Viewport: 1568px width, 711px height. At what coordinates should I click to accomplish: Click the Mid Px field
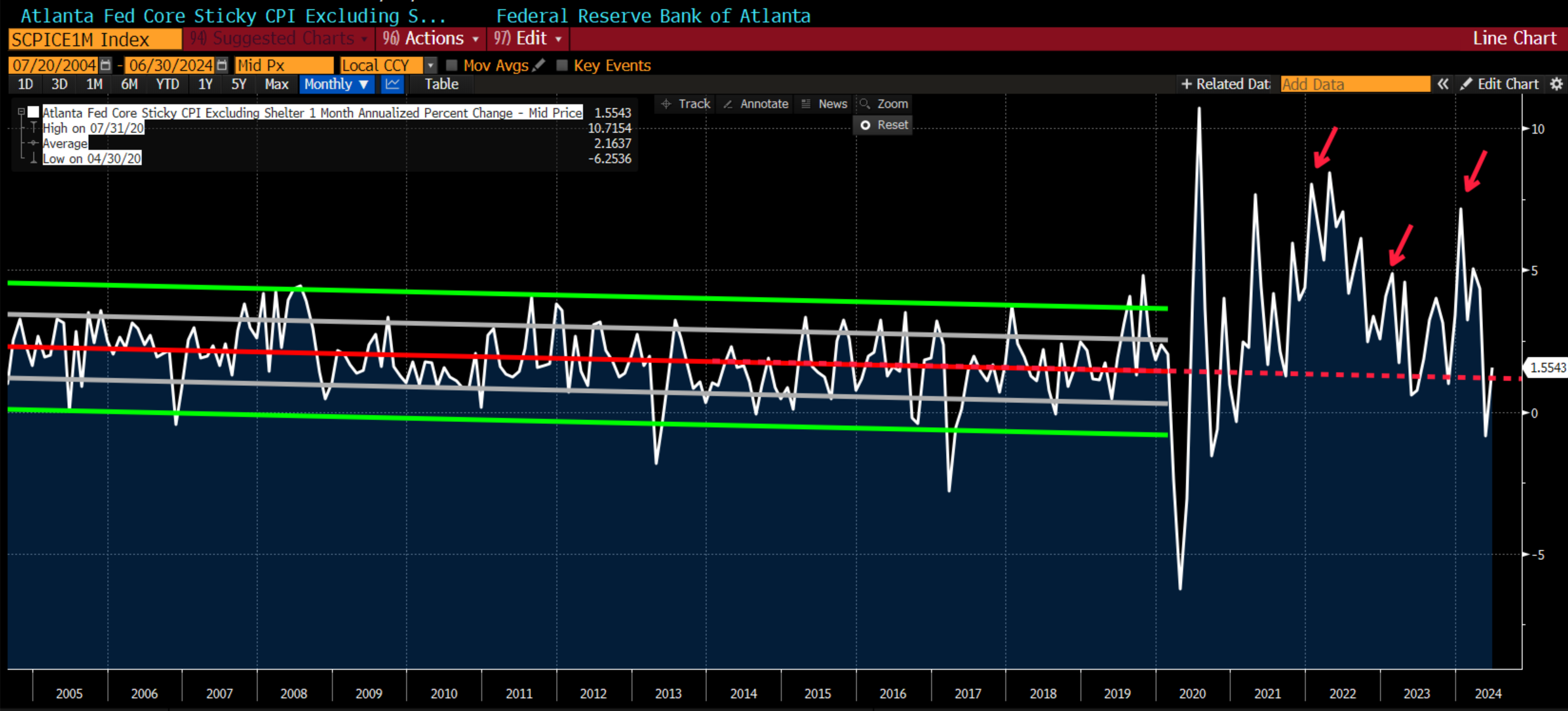pos(284,65)
